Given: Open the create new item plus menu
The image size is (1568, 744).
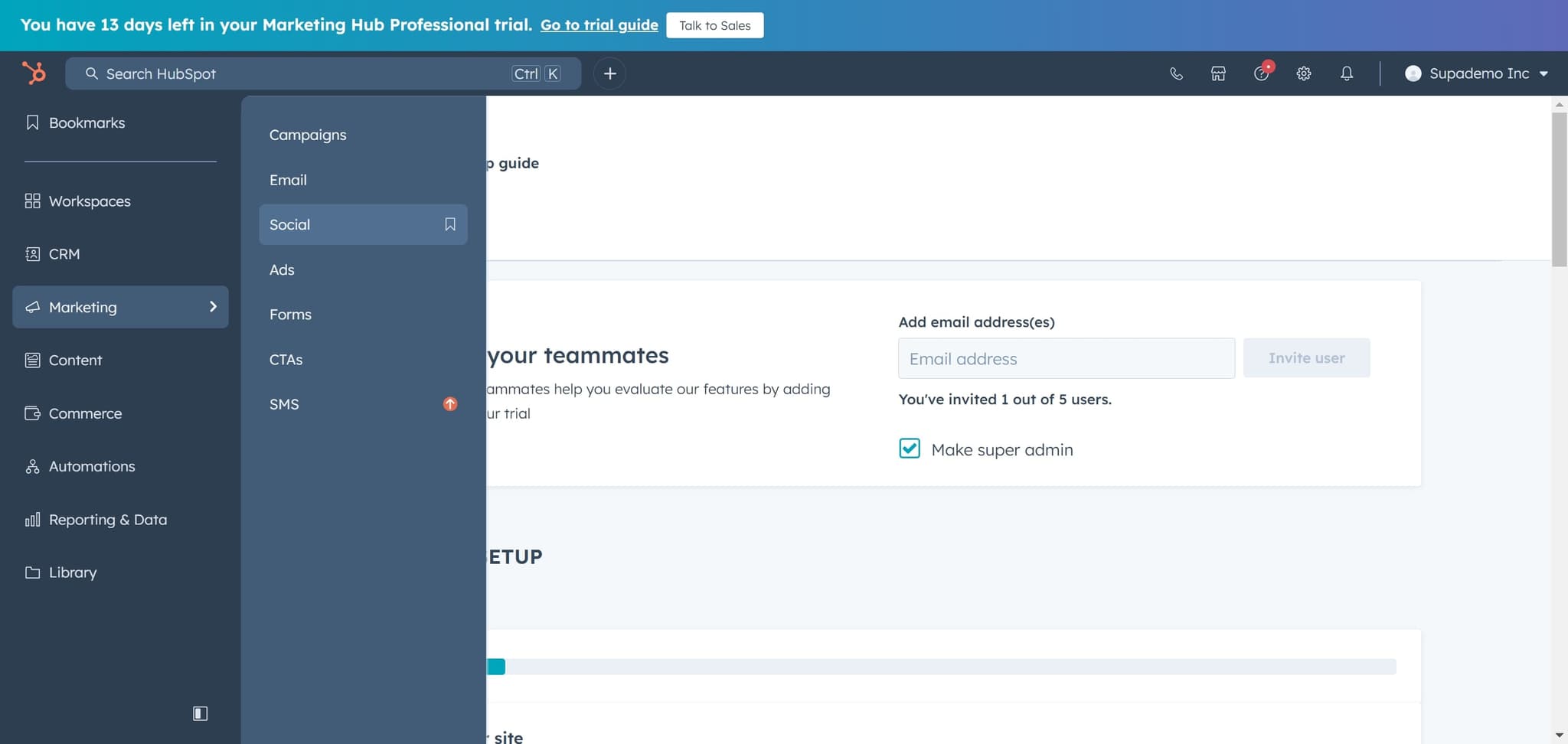Looking at the screenshot, I should click(x=609, y=73).
